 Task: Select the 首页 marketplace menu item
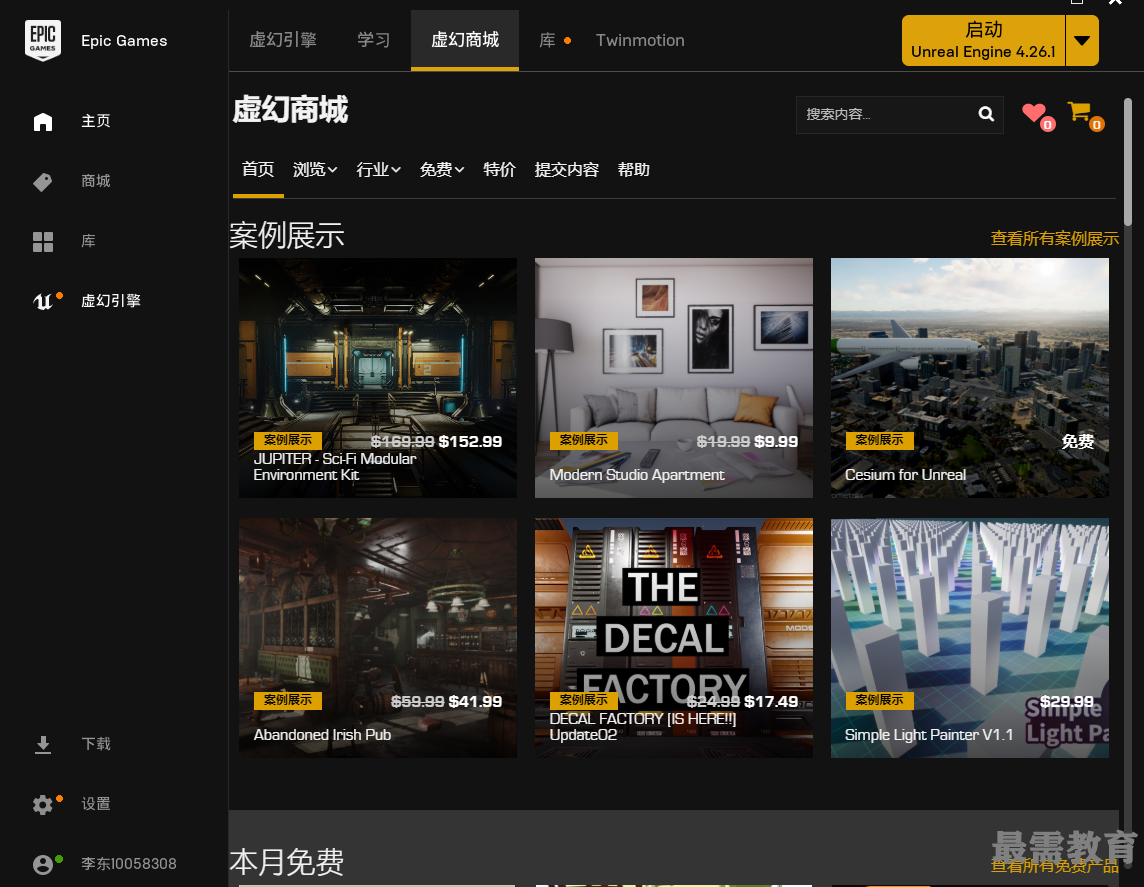[x=258, y=170]
